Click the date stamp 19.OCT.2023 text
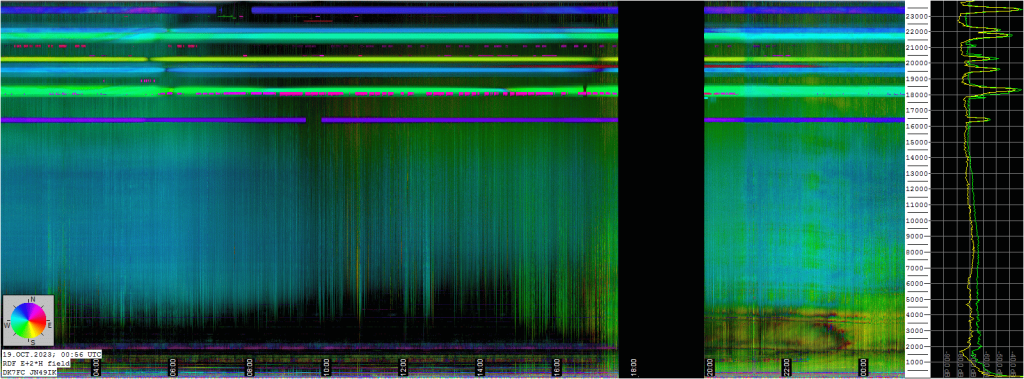This screenshot has height=379, width=1024. (27, 354)
